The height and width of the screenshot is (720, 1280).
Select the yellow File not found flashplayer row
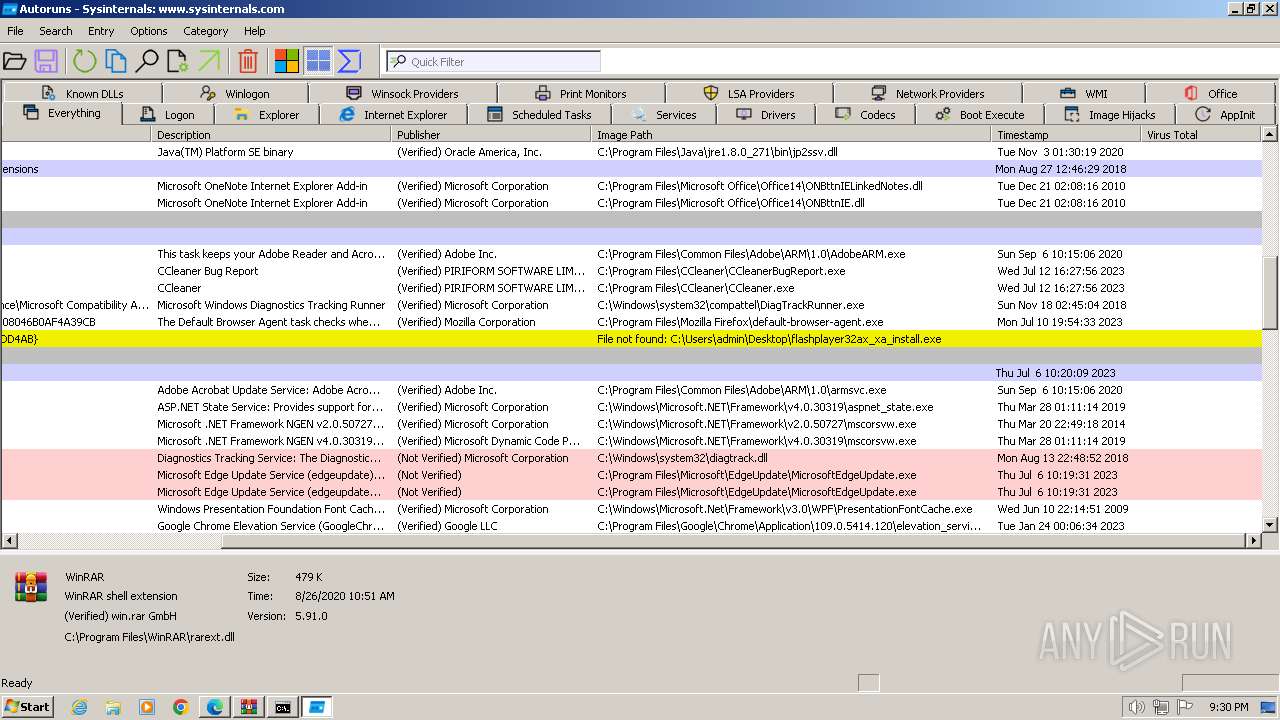click(x=631, y=339)
